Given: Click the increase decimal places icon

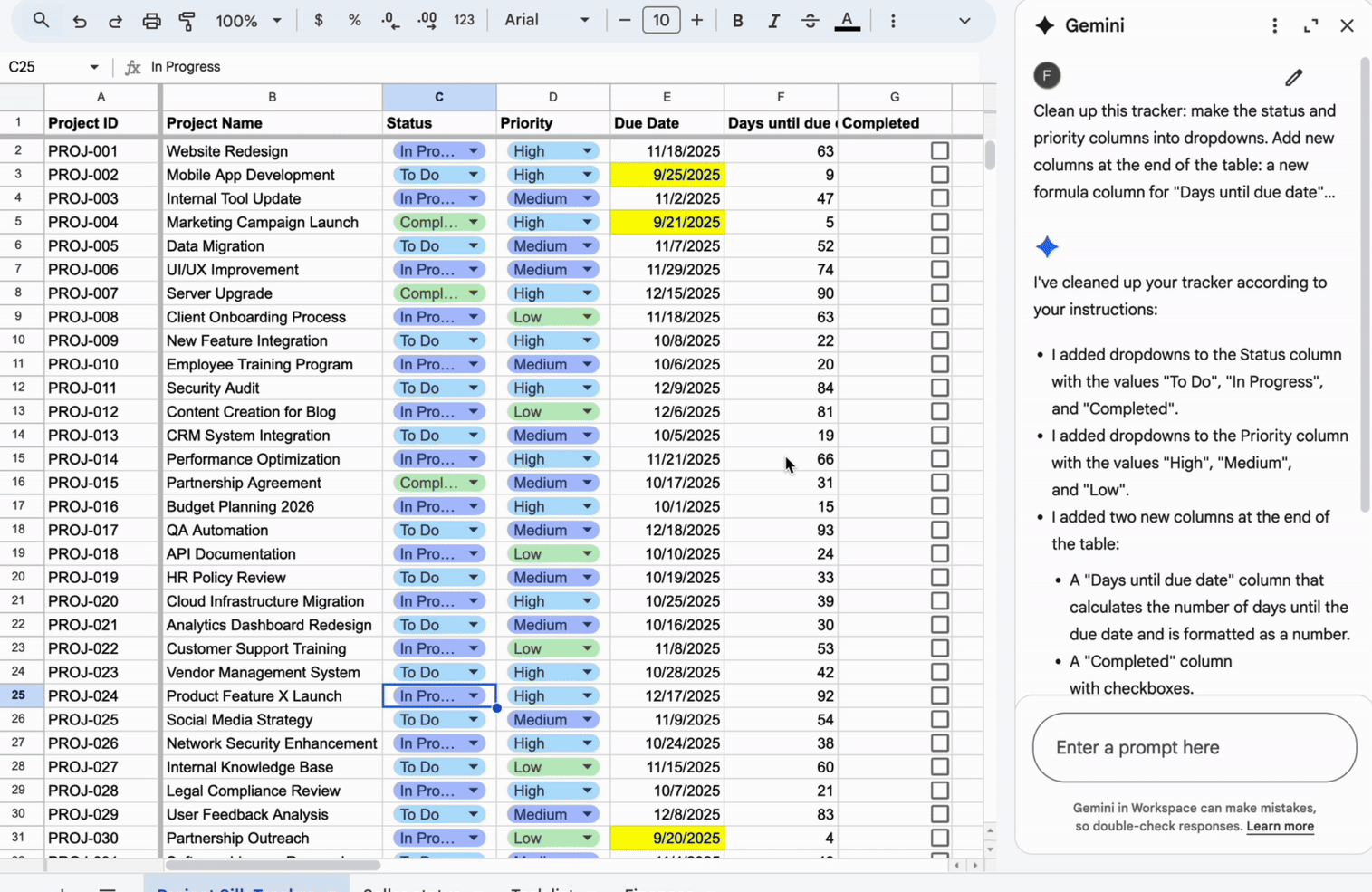Looking at the screenshot, I should click(x=427, y=21).
